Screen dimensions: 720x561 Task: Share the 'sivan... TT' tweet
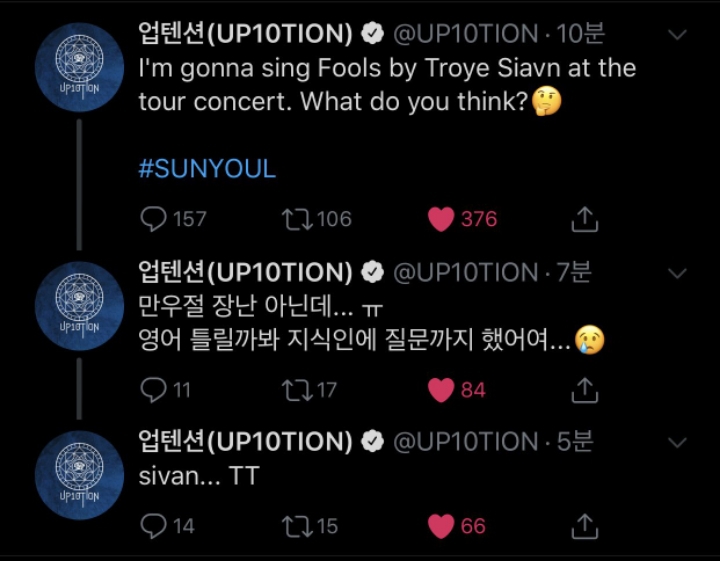click(585, 526)
